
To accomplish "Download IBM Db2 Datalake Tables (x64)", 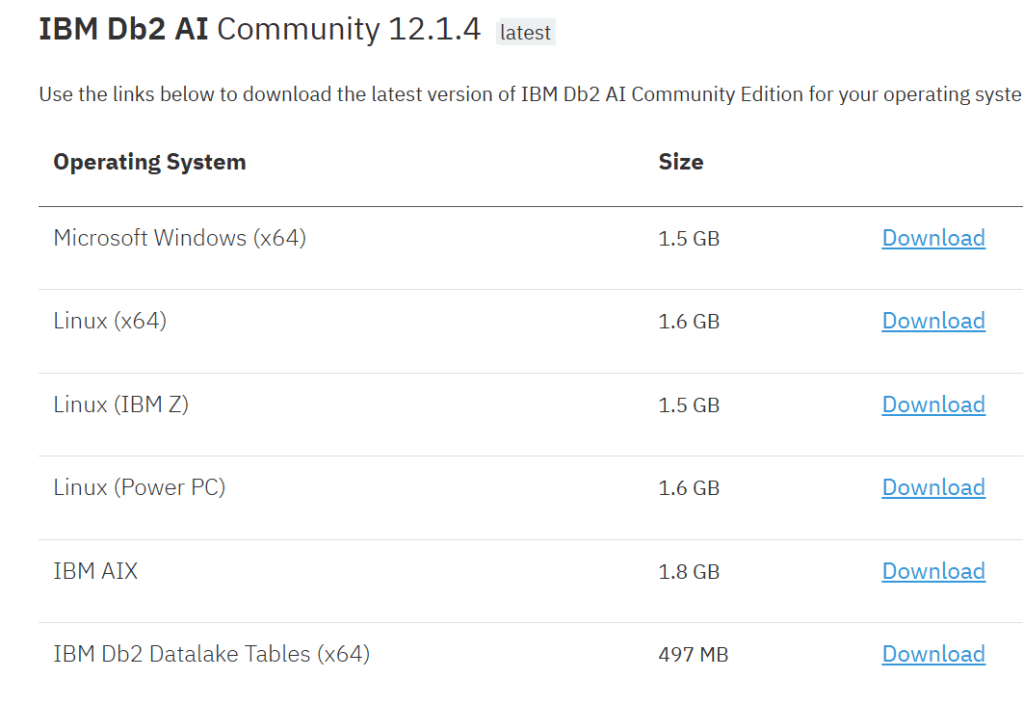I will point(933,654).
